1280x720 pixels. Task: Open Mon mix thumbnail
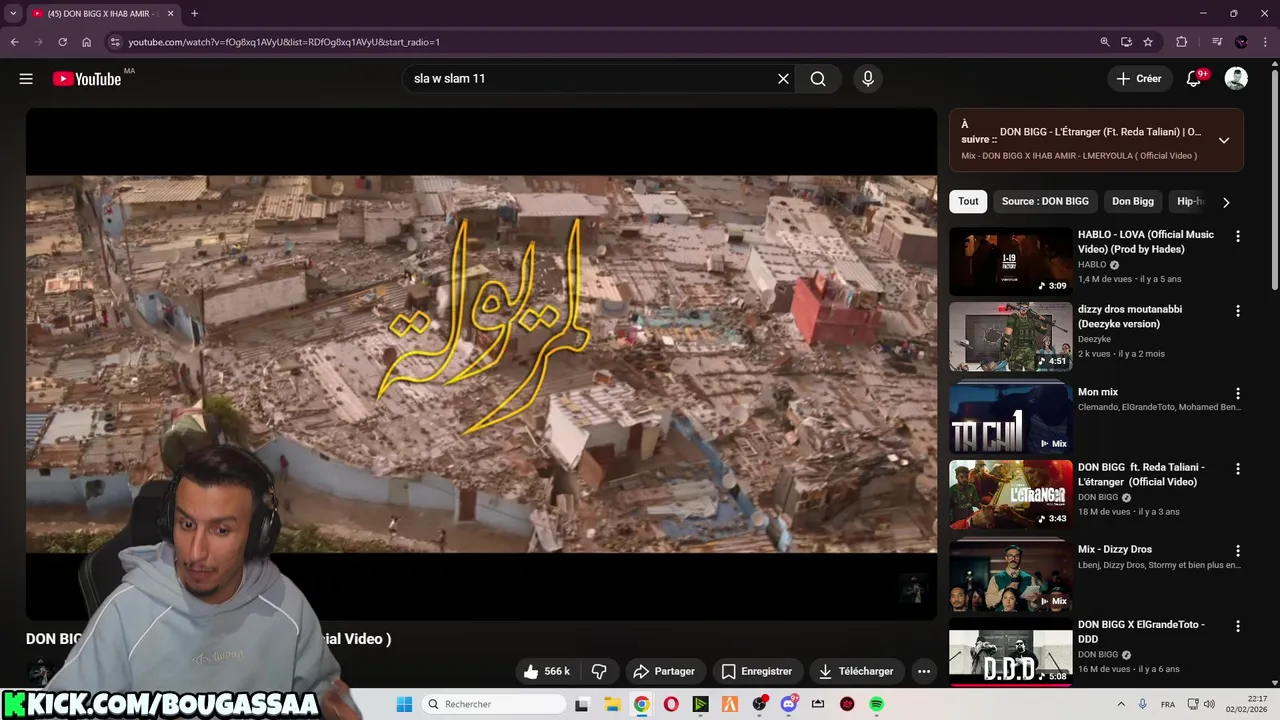[x=1010, y=419]
